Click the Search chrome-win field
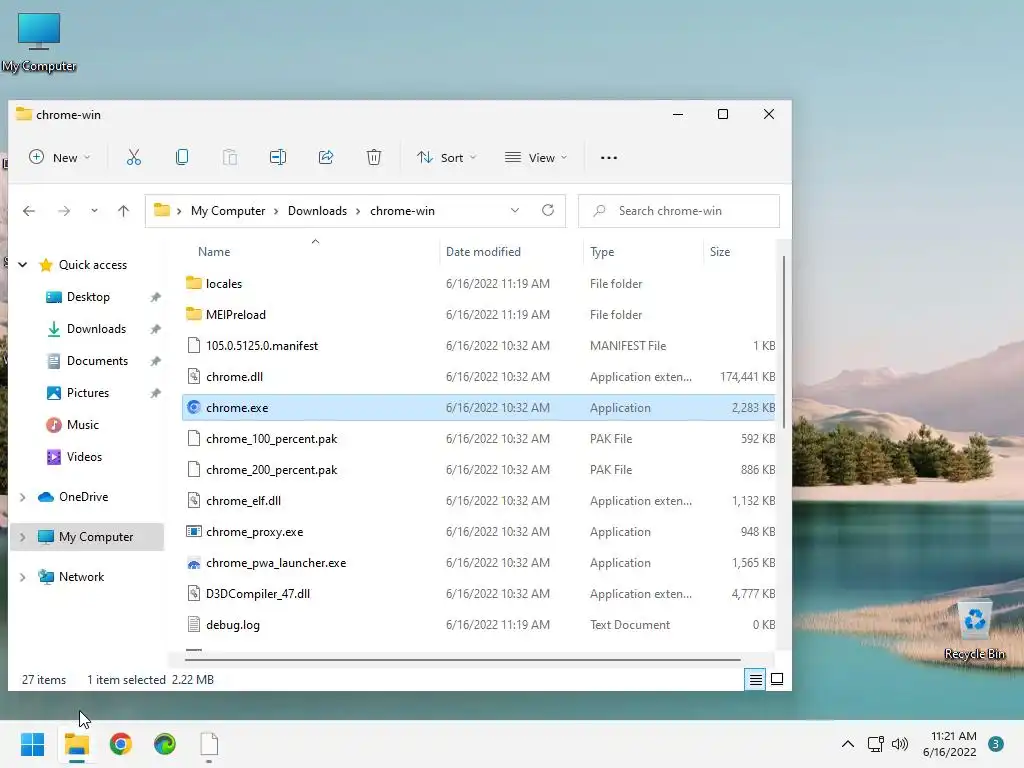 tap(679, 211)
